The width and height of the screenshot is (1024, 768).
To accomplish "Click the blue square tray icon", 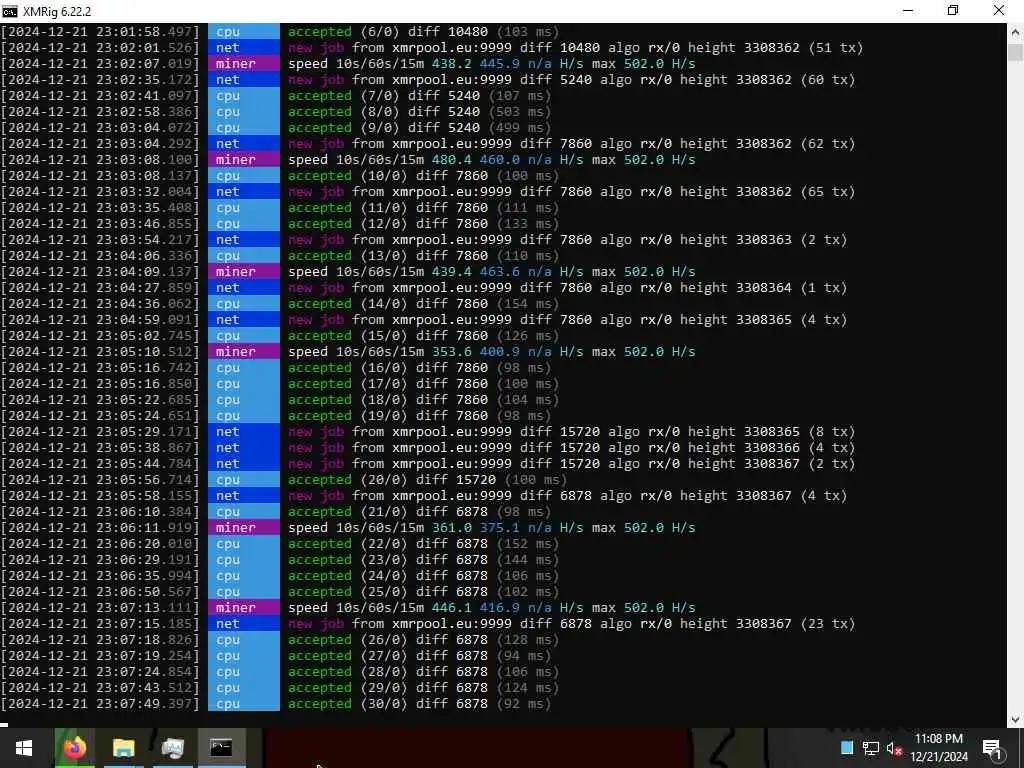I will [847, 748].
